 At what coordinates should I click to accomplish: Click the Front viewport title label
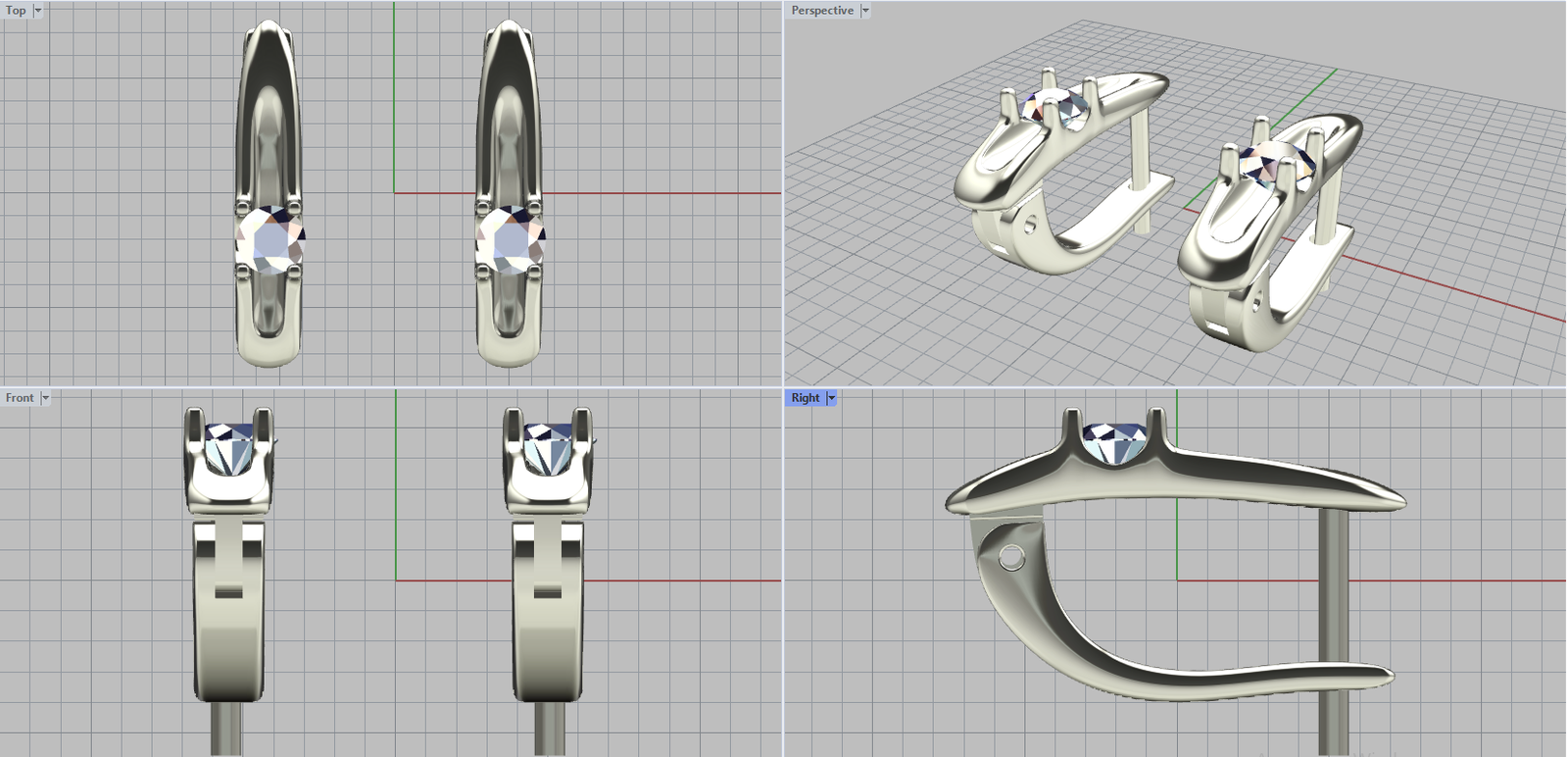[x=20, y=398]
